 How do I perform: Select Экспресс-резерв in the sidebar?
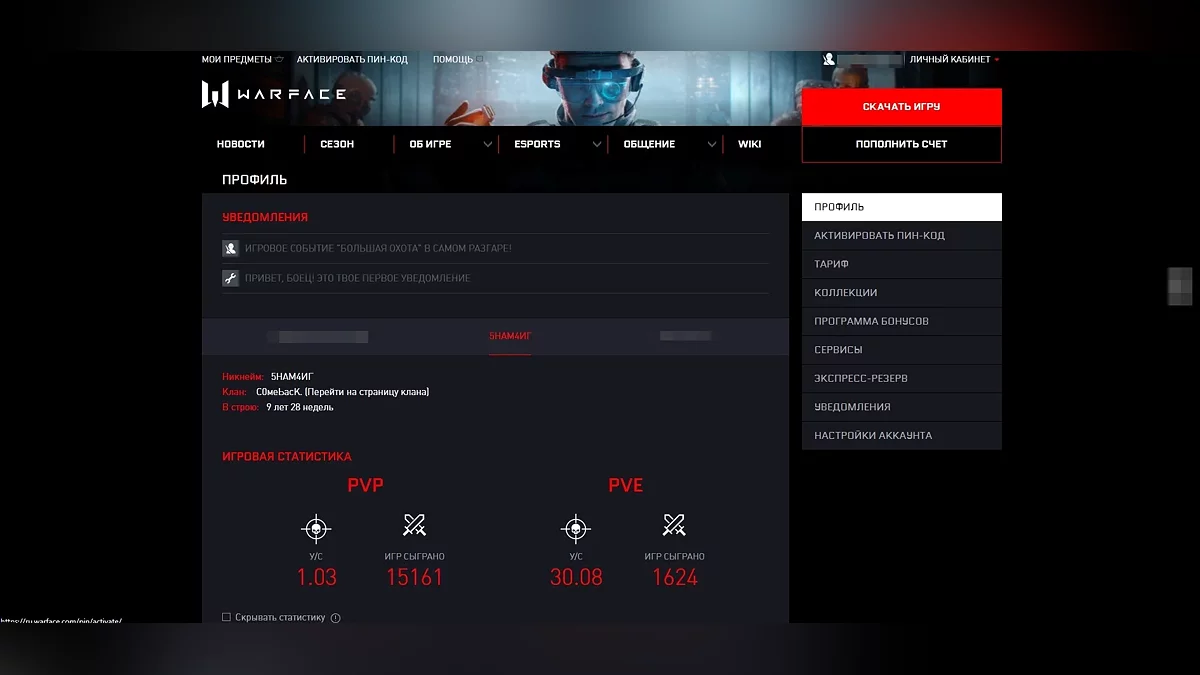pos(902,379)
